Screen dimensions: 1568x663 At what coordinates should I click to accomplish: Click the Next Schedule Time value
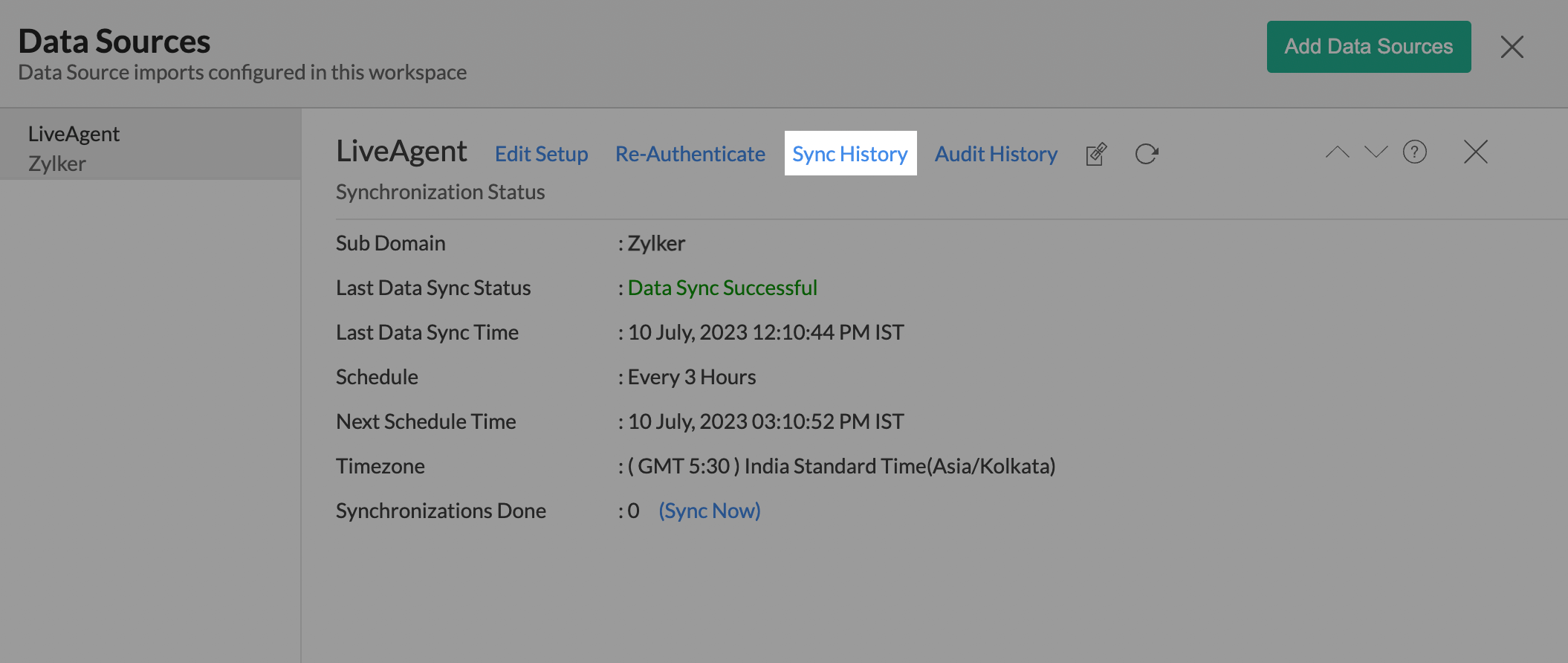pos(765,421)
